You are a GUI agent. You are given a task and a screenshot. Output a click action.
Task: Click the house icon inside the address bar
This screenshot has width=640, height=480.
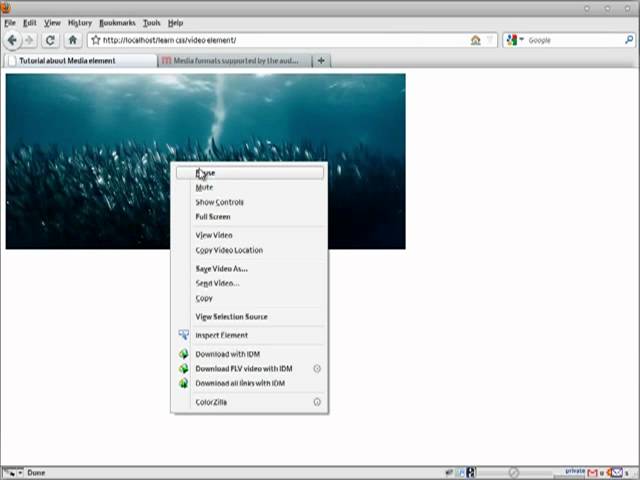pyautogui.click(x=476, y=40)
